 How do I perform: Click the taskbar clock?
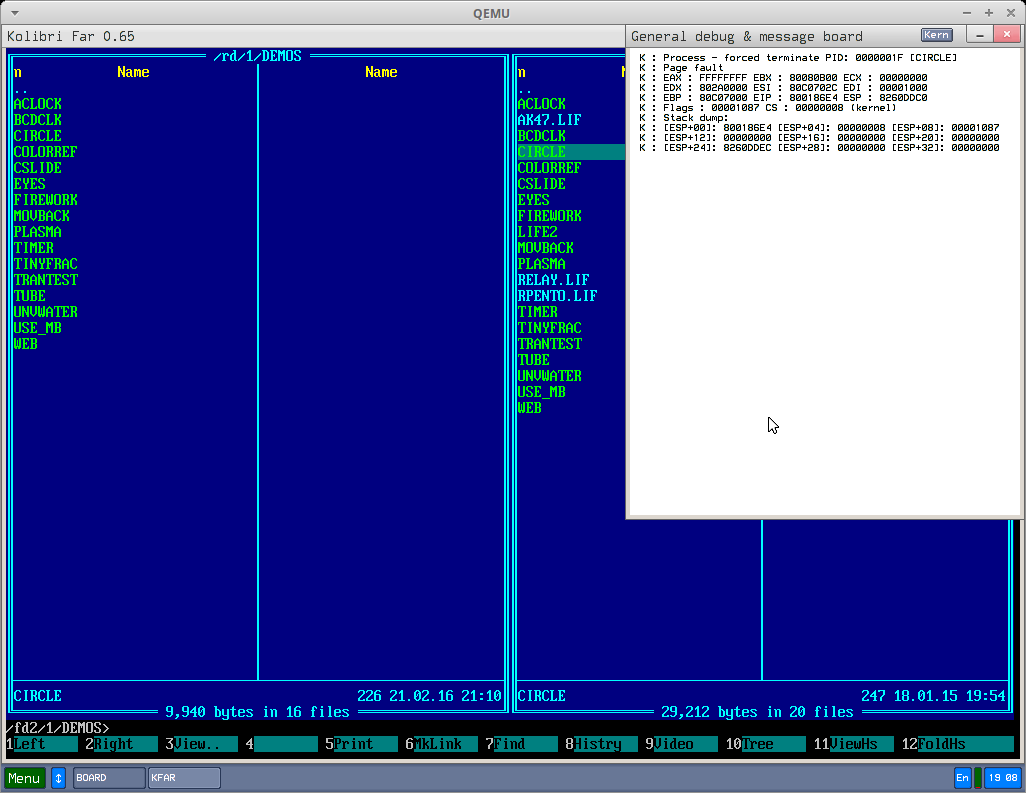click(1002, 778)
